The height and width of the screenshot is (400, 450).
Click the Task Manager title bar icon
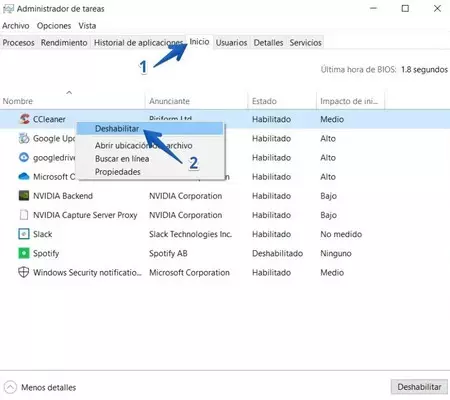point(8,9)
